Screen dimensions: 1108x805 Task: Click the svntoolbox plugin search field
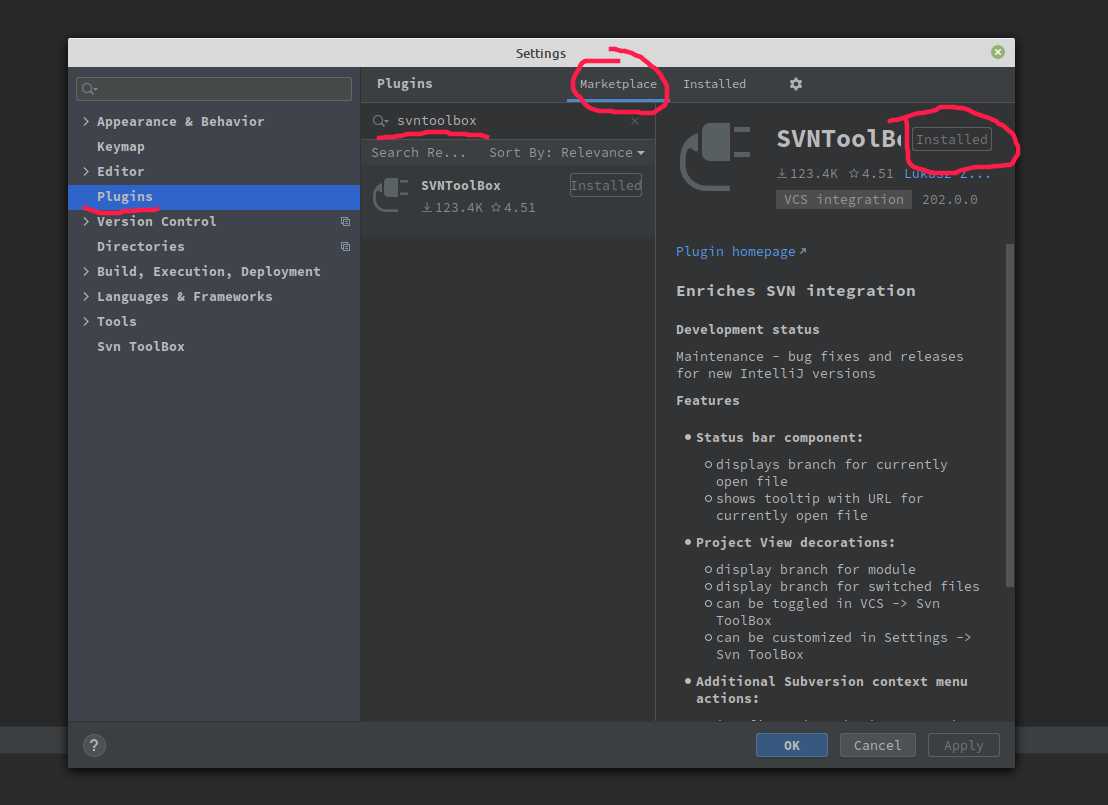(x=506, y=121)
